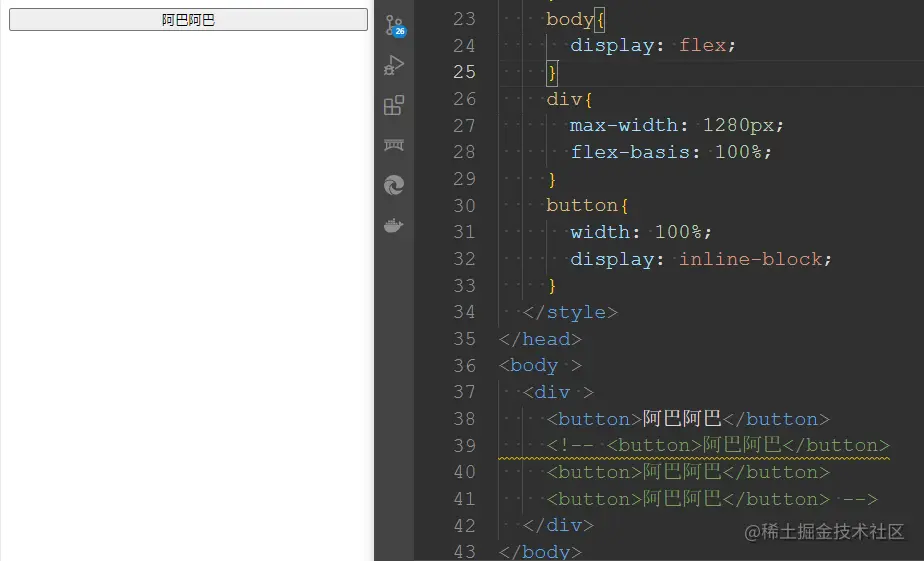Click the closing </style> tag
Image resolution: width=924 pixels, height=561 pixels.
pyautogui.click(x=570, y=312)
